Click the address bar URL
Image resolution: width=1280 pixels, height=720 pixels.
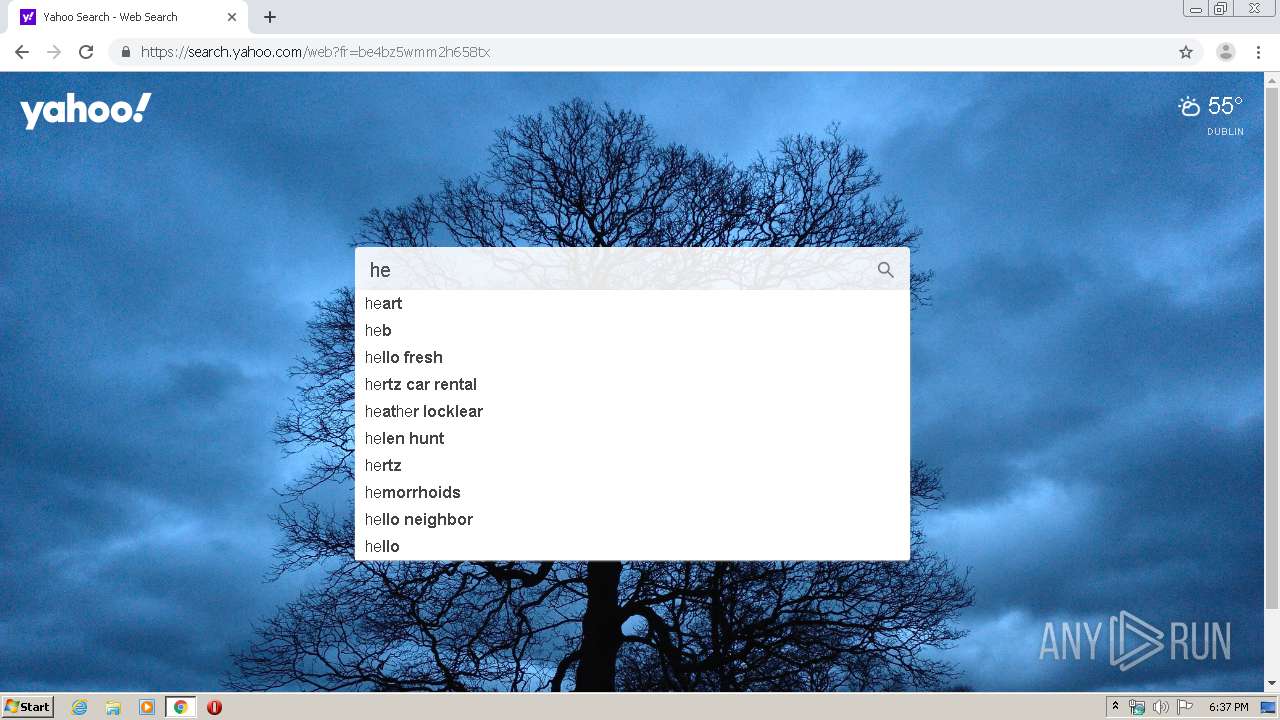click(x=315, y=52)
